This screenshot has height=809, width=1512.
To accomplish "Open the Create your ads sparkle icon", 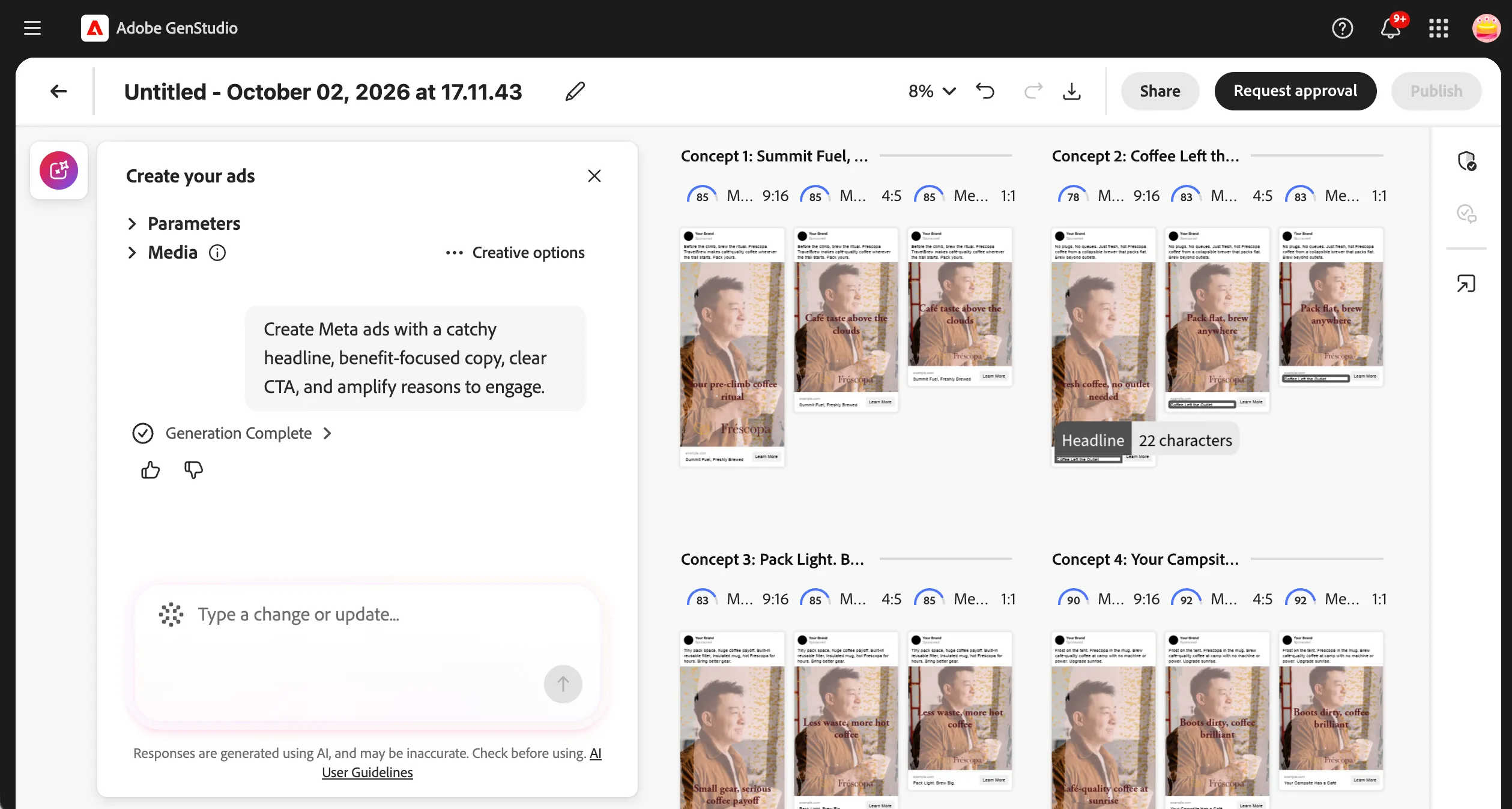I will [59, 170].
